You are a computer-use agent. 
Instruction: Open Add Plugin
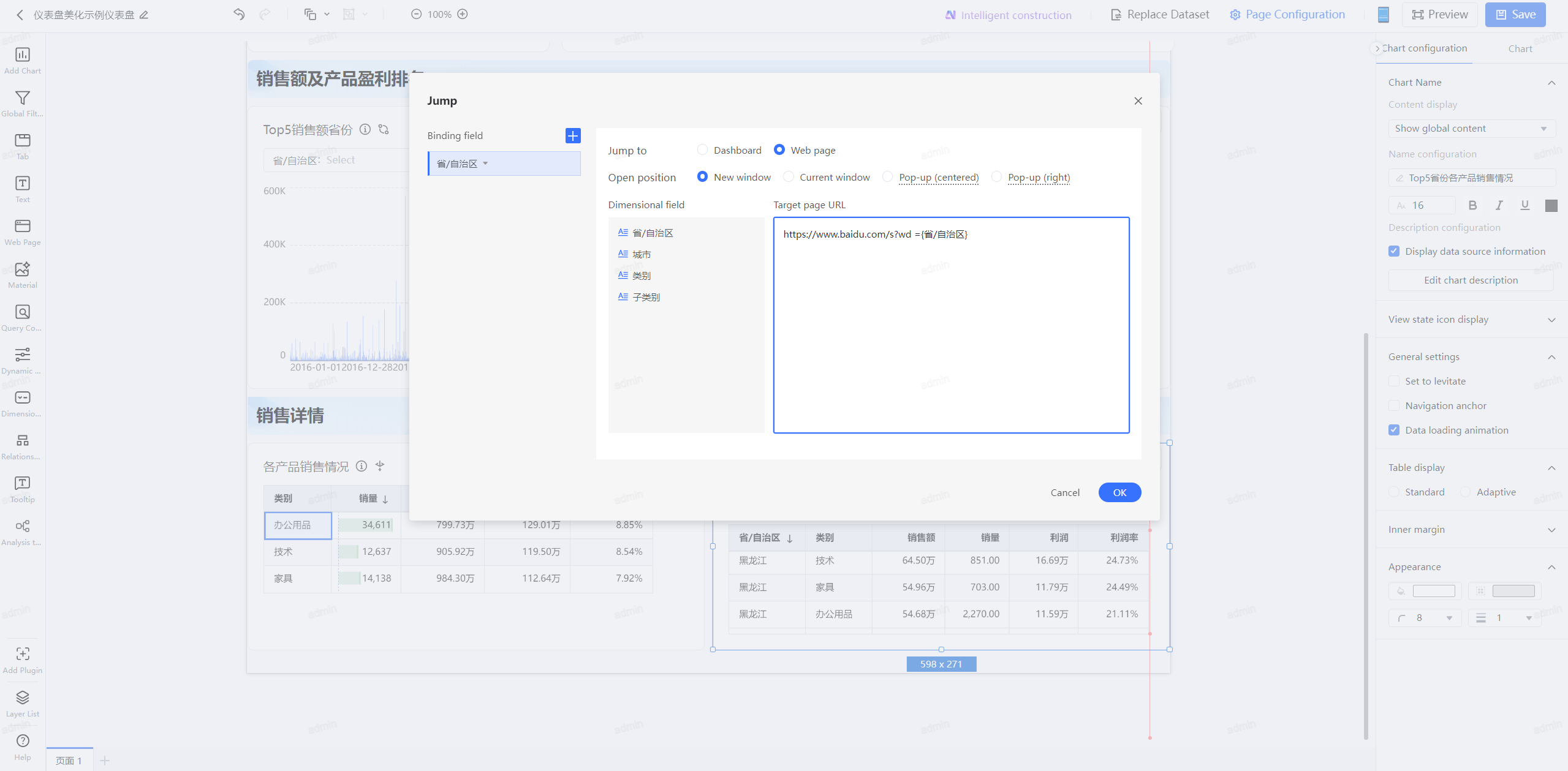click(x=23, y=660)
